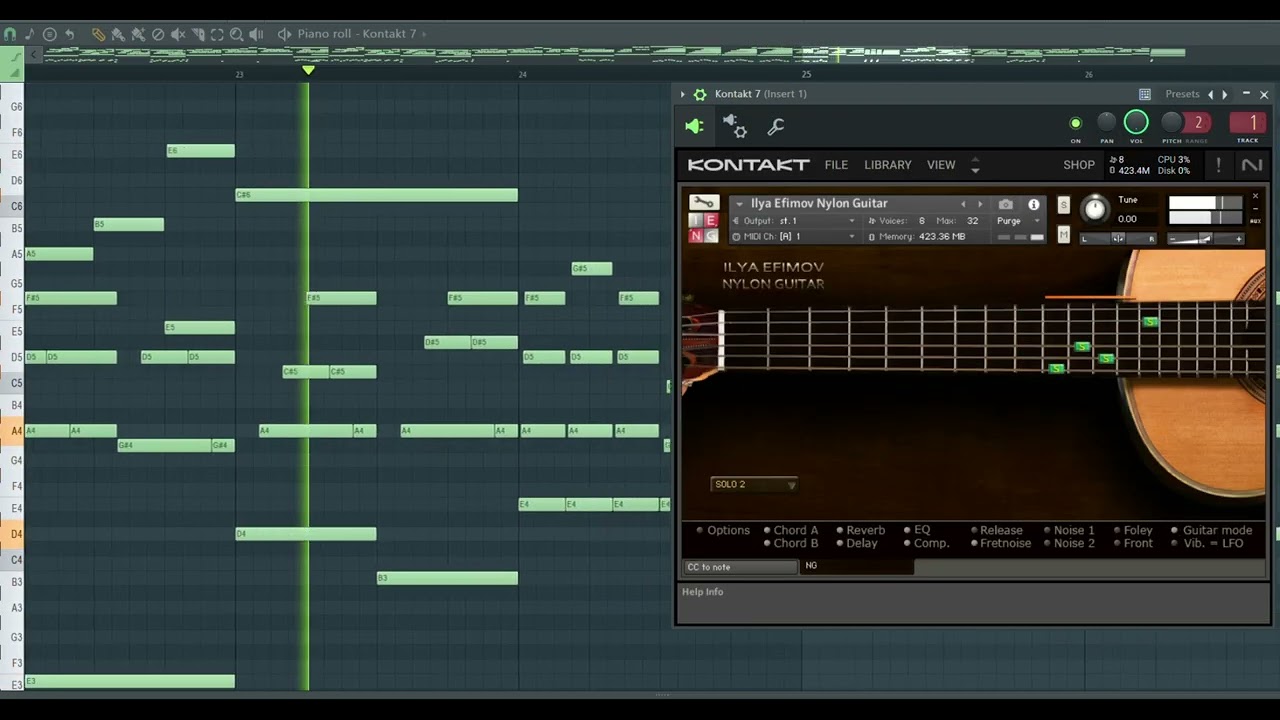Adjust the Kontakt Tune knob

1095,208
